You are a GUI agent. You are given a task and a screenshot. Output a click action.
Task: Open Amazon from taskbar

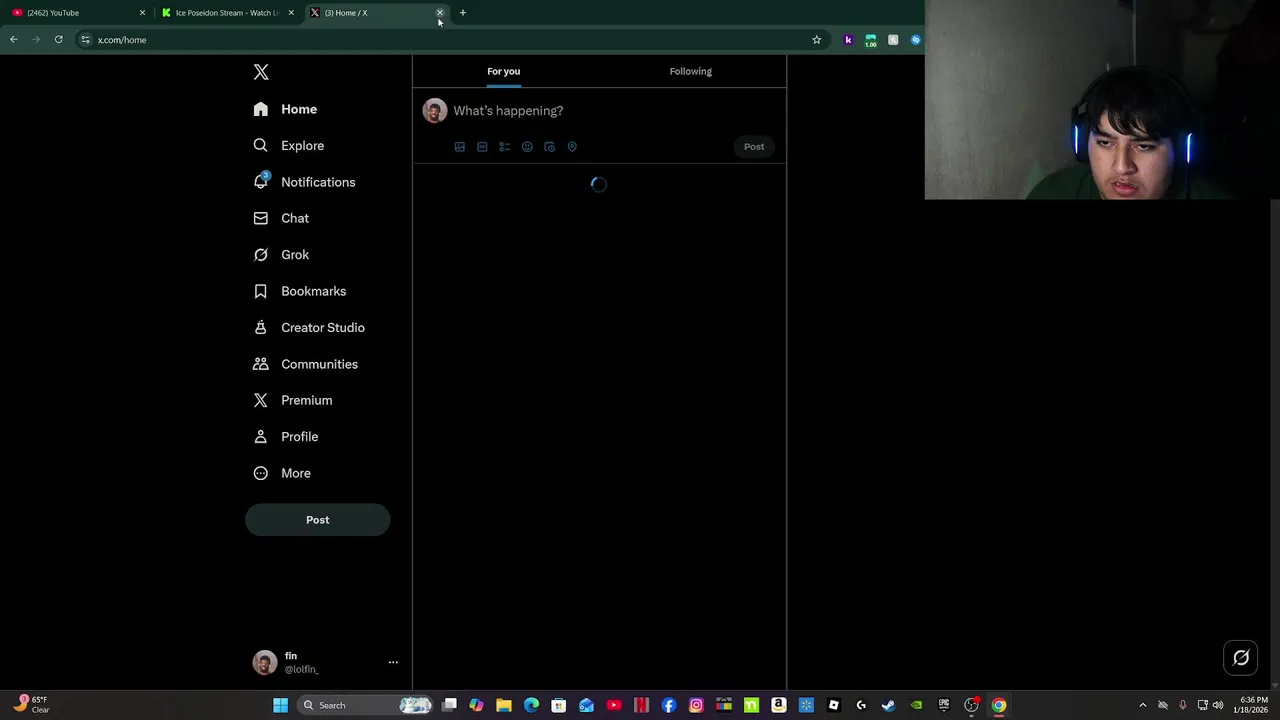click(779, 705)
